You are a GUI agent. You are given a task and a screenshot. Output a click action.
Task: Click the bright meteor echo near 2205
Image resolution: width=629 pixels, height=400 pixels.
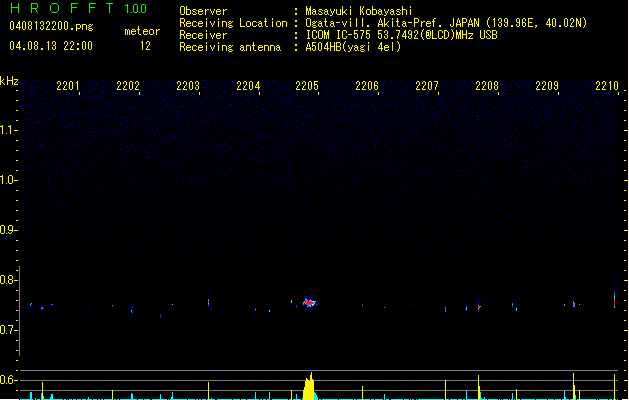coord(309,302)
